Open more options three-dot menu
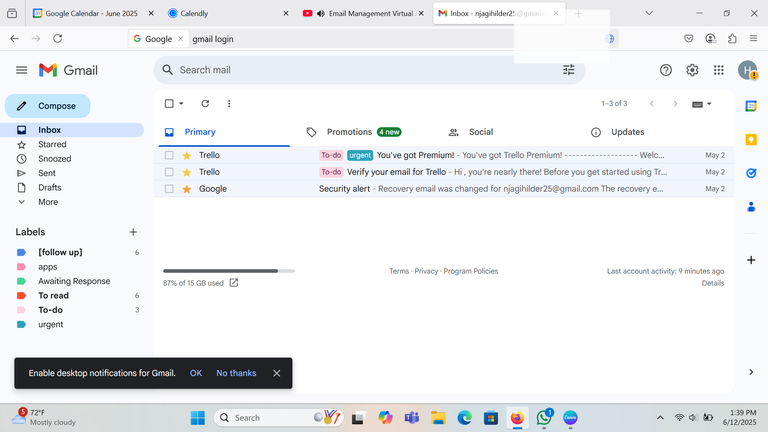This screenshot has height=432, width=768. point(229,103)
